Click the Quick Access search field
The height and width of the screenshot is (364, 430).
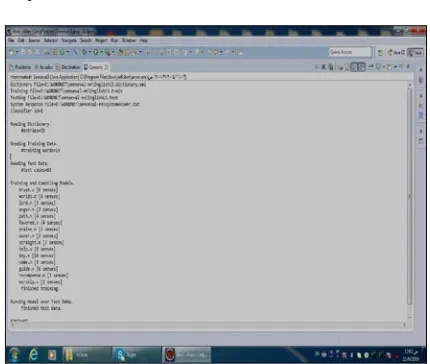(x=350, y=52)
